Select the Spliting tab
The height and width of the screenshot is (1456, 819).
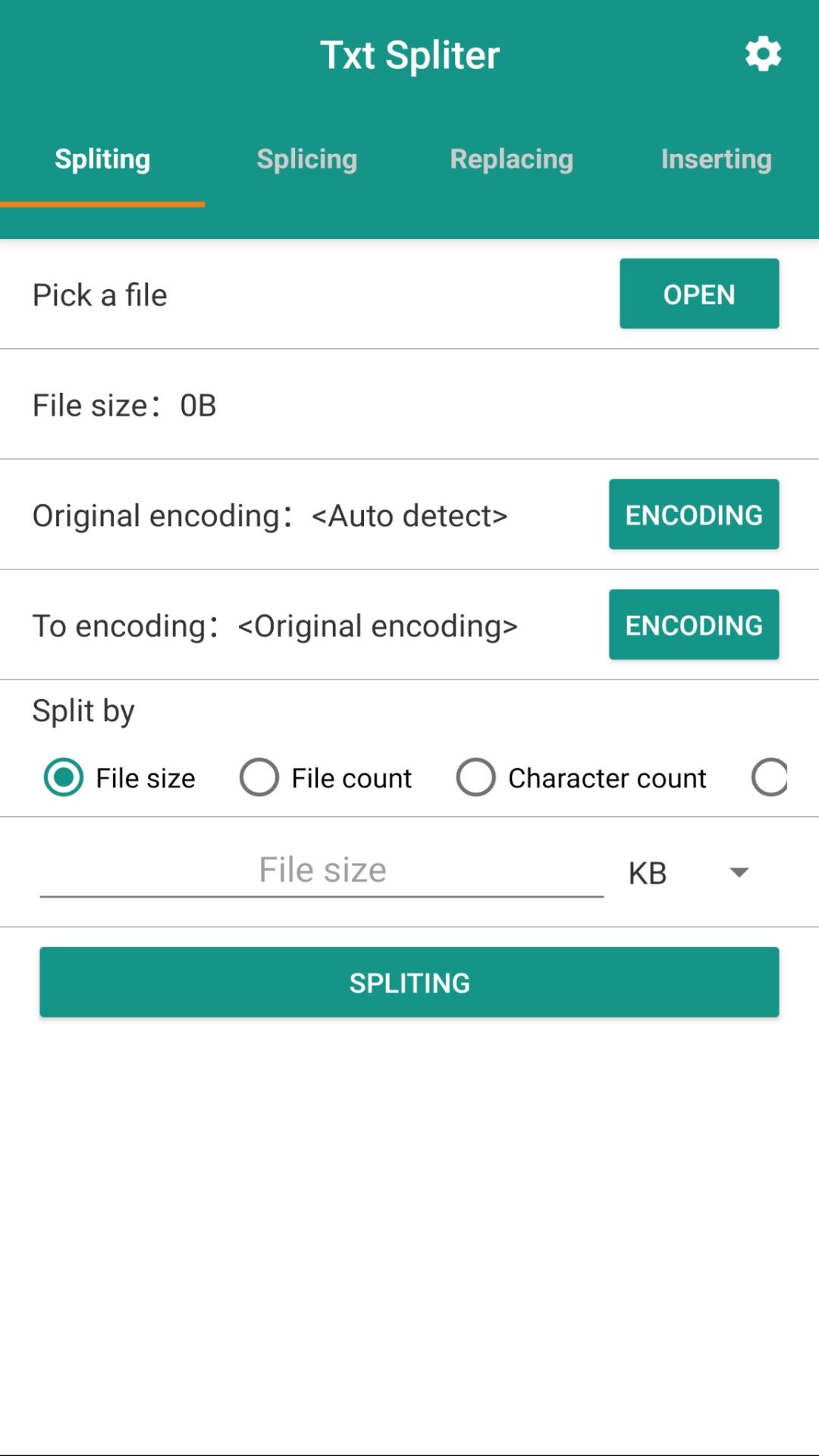(102, 159)
